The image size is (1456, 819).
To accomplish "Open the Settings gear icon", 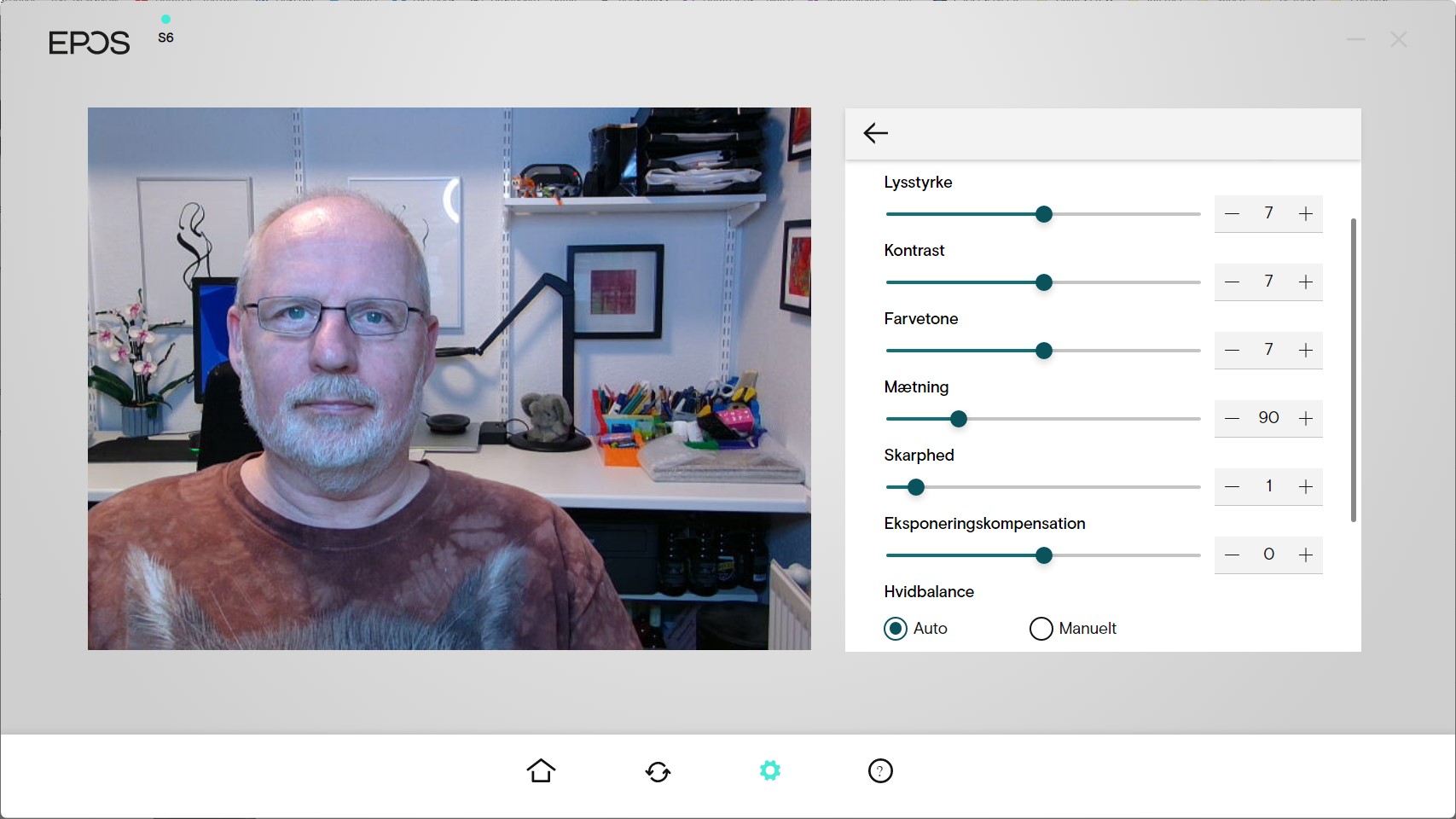I will 770,771.
